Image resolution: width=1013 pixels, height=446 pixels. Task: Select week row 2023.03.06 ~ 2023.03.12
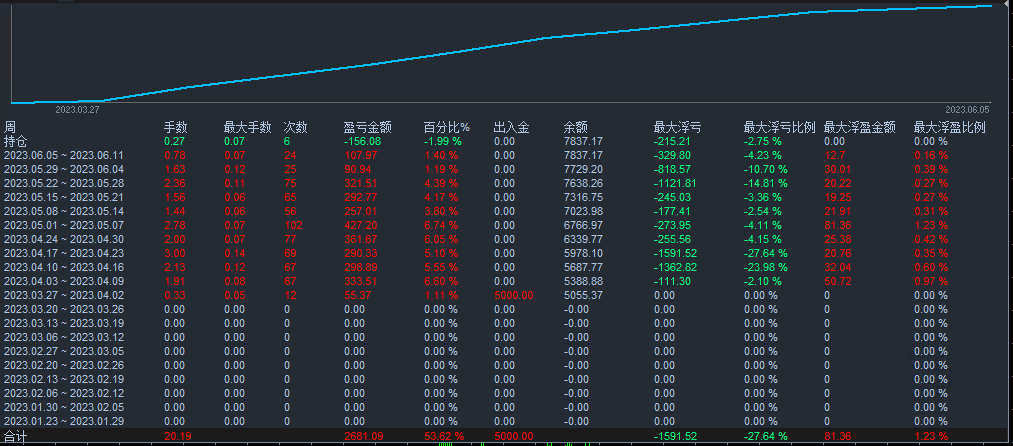(63, 337)
